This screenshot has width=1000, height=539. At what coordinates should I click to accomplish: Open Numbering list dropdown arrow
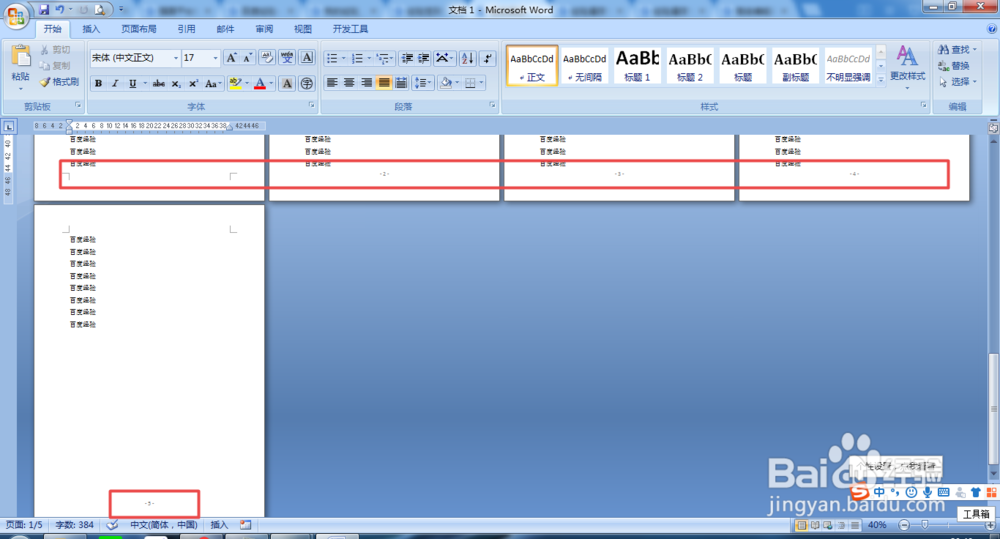point(369,59)
